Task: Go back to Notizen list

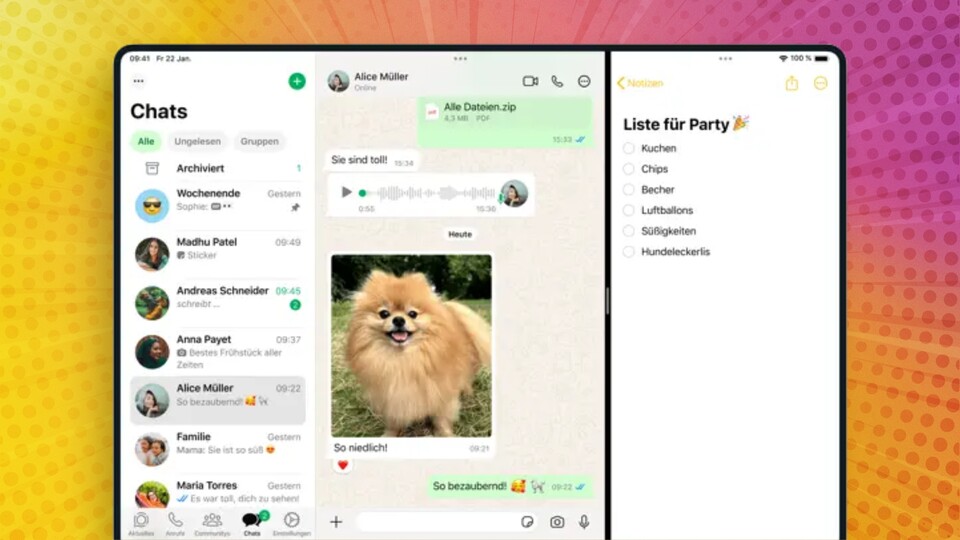Action: (x=640, y=84)
